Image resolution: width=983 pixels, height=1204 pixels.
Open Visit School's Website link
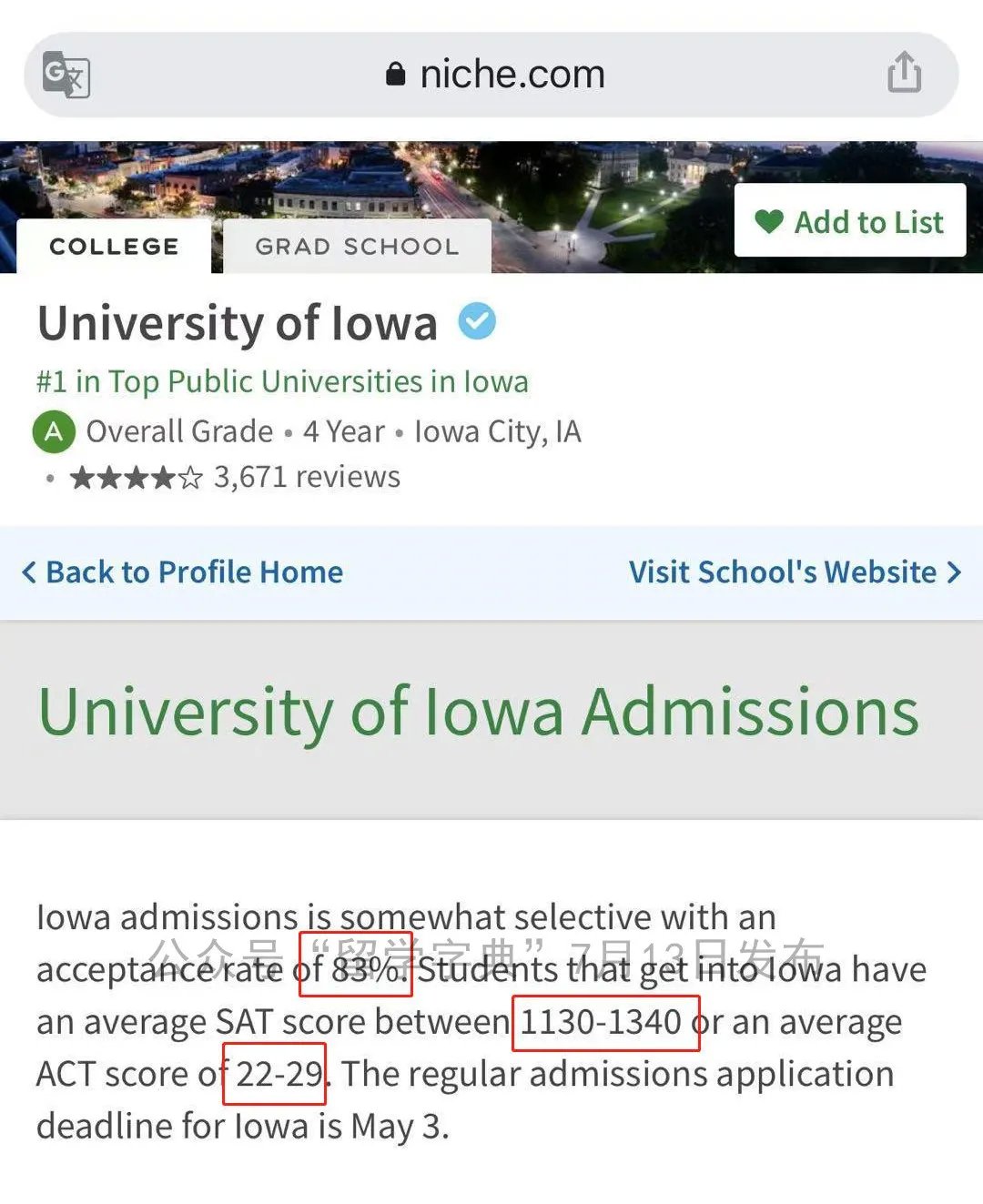coord(795,572)
